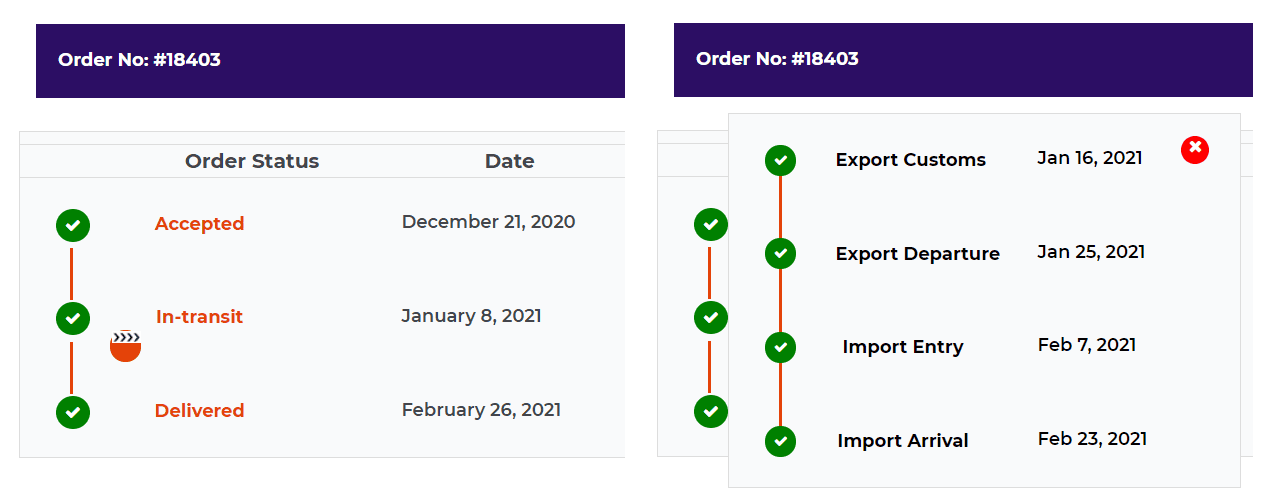Select the In-transit status label
Image resolution: width=1271 pixels, height=500 pixels.
199,317
